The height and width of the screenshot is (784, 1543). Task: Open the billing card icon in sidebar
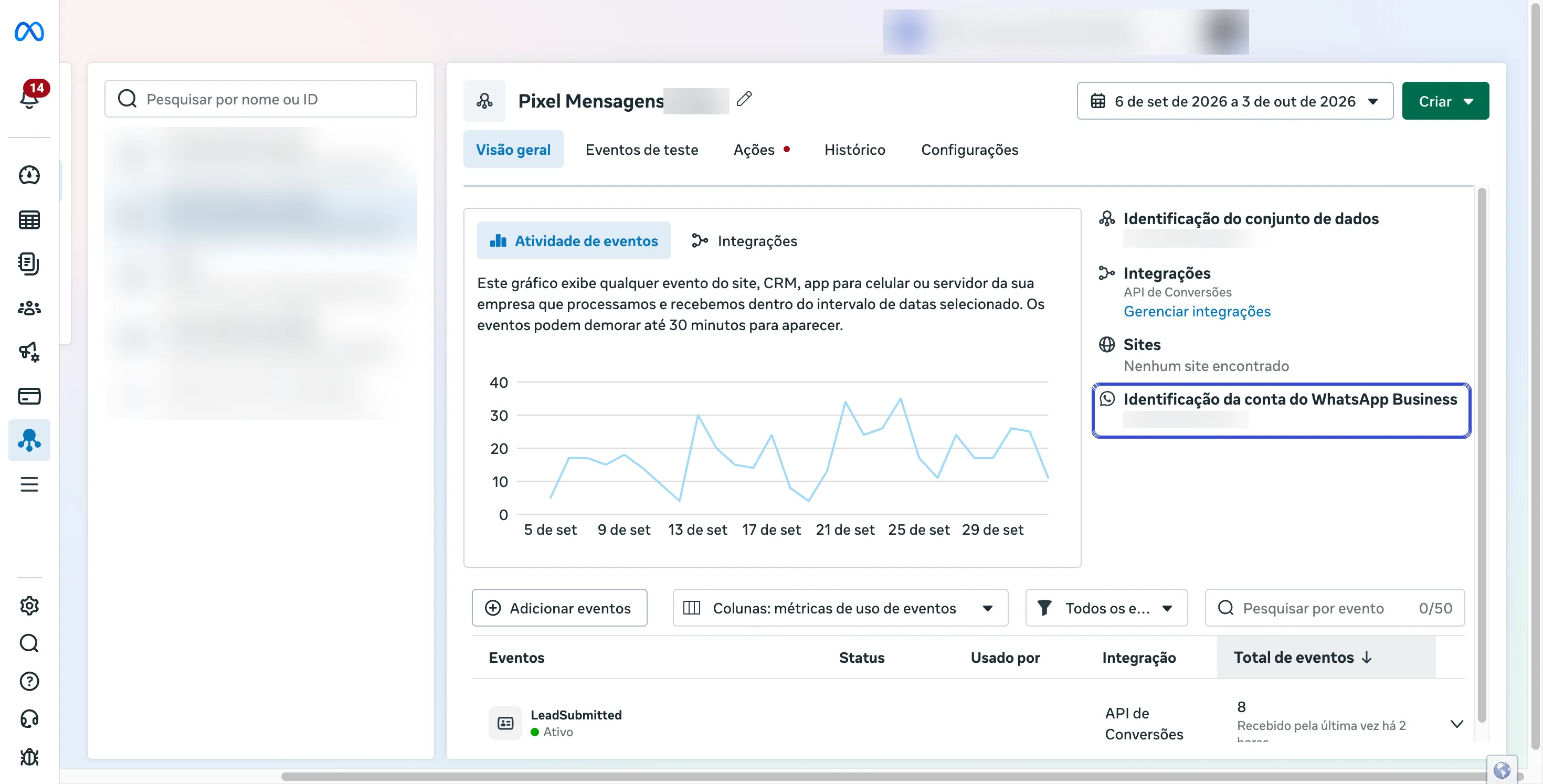(x=29, y=396)
